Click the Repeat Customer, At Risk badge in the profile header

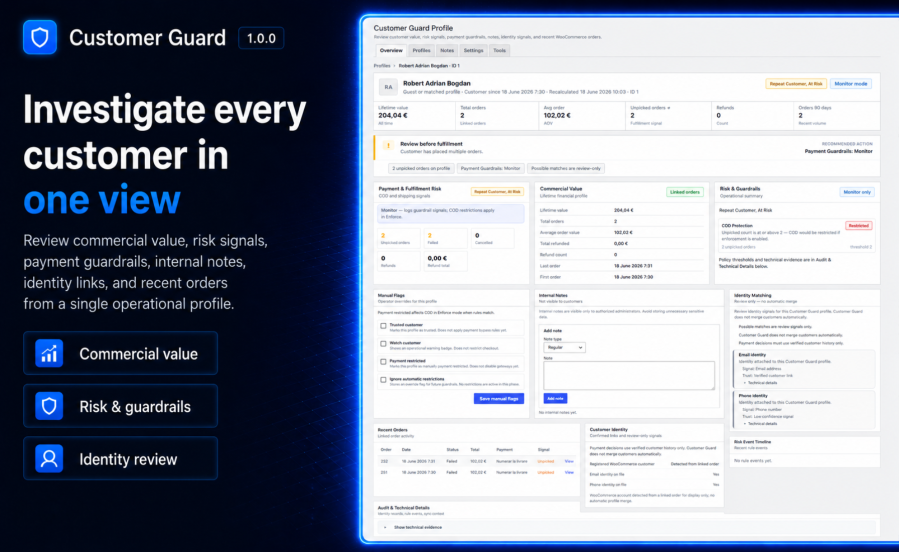pos(796,84)
